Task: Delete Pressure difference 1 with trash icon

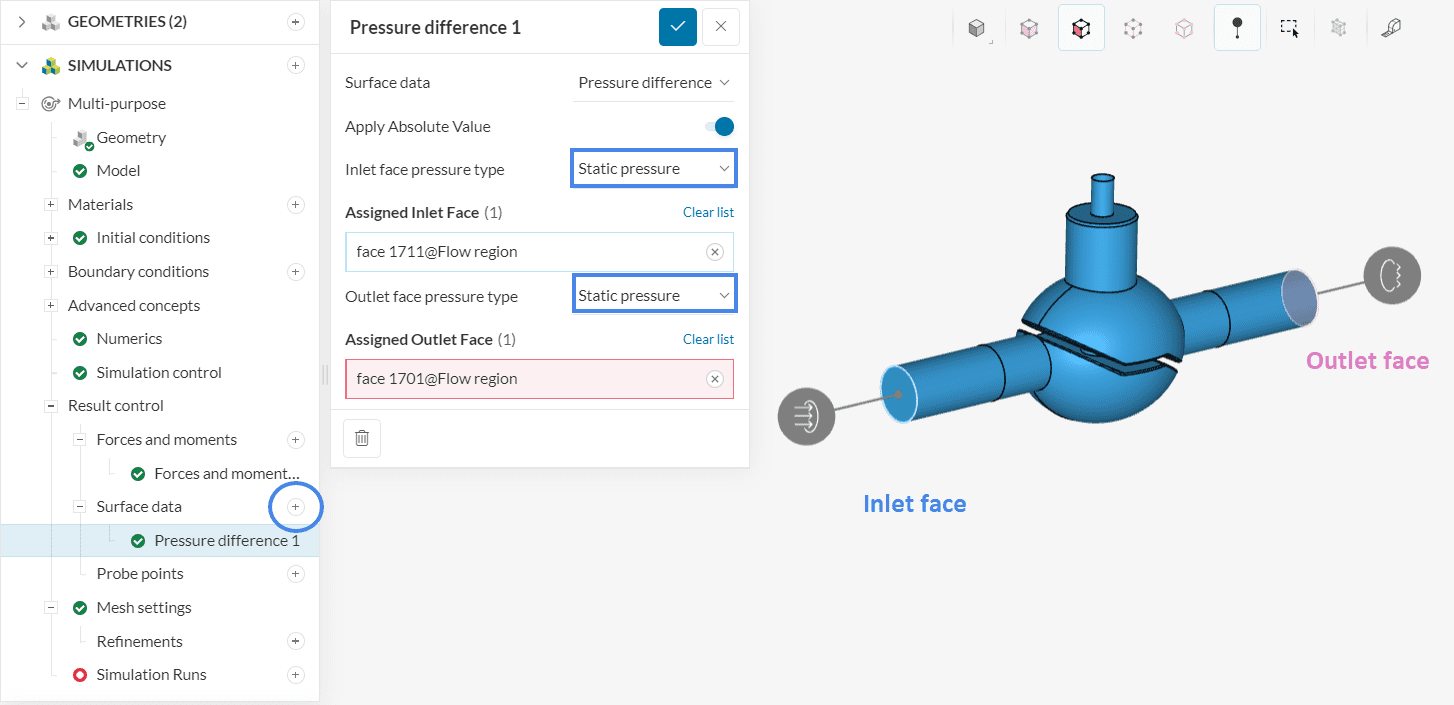Action: coord(362,438)
